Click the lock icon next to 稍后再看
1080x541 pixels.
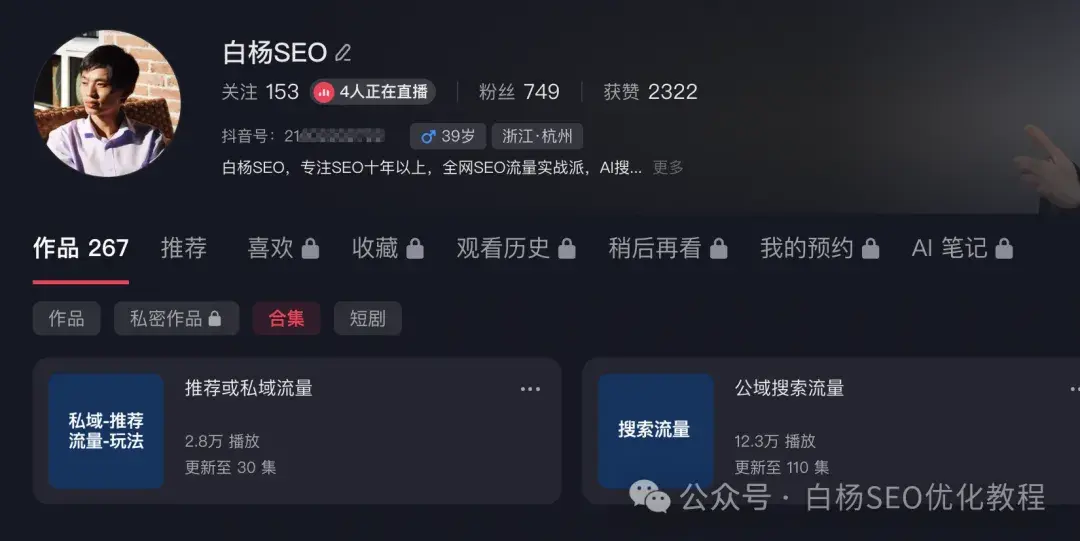click(718, 249)
